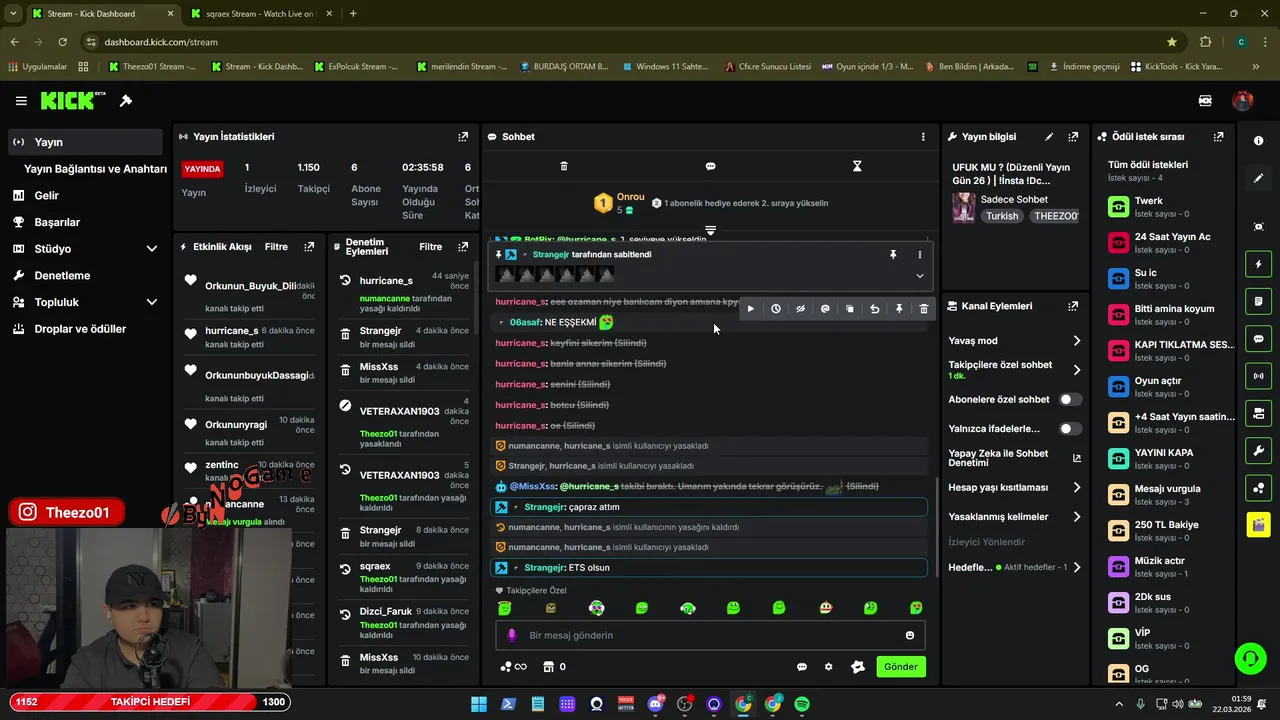Click the yellow clapperboard icon in right sidebar
Viewport: 1280px width, 720px height.
click(x=1258, y=524)
